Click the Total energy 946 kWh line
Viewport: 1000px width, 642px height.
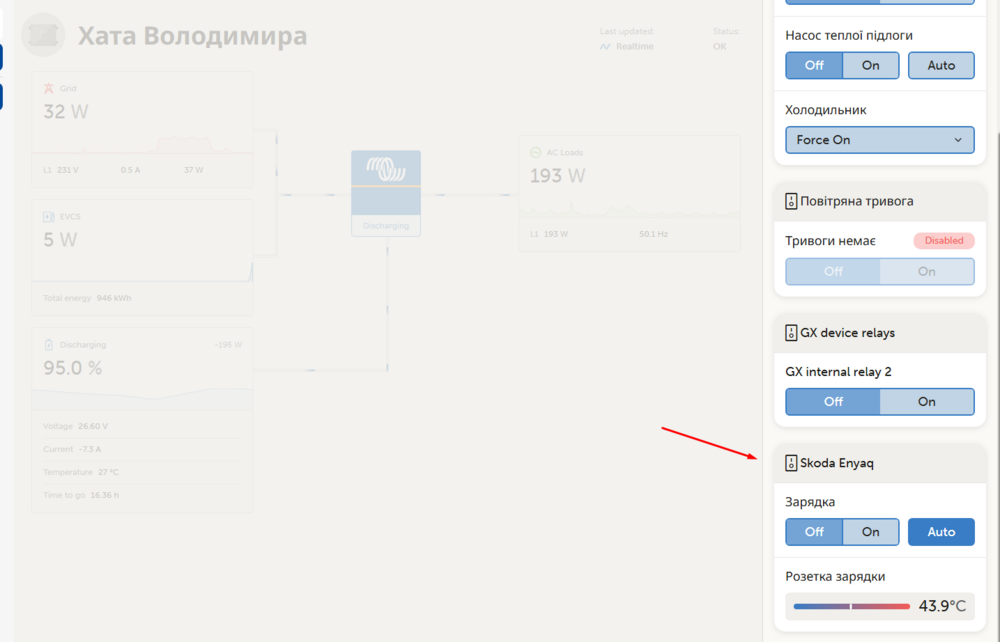[x=87, y=298]
